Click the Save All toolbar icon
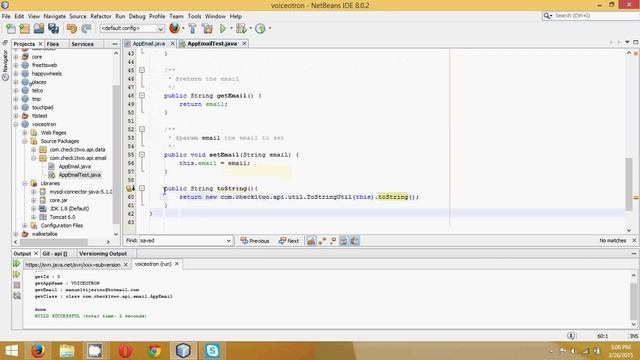640x360 pixels. coord(53,28)
